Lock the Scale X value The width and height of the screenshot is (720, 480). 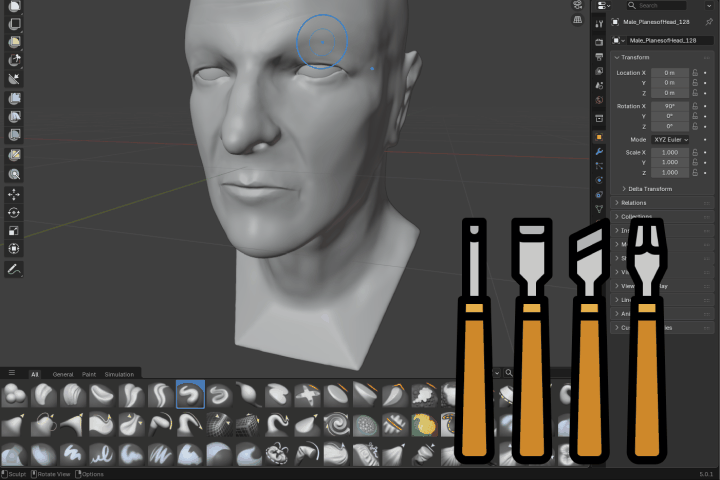[695, 152]
